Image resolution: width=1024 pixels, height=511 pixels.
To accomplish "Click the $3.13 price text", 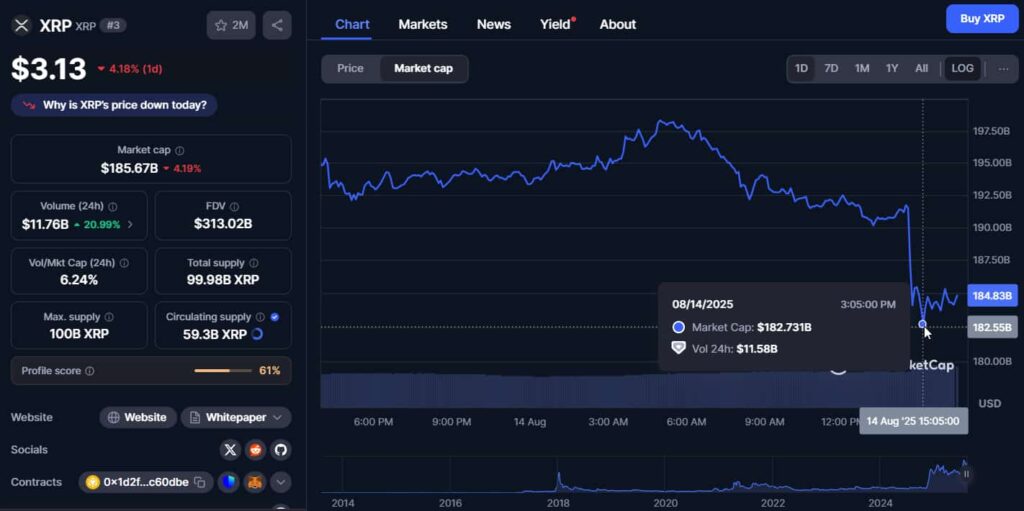I will pos(49,69).
